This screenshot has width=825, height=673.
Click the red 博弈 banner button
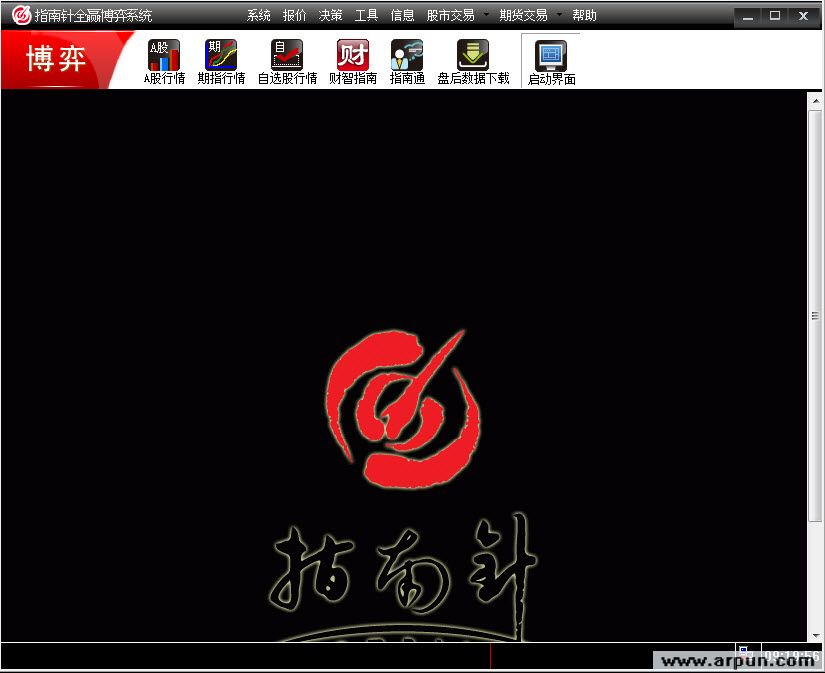[x=58, y=58]
